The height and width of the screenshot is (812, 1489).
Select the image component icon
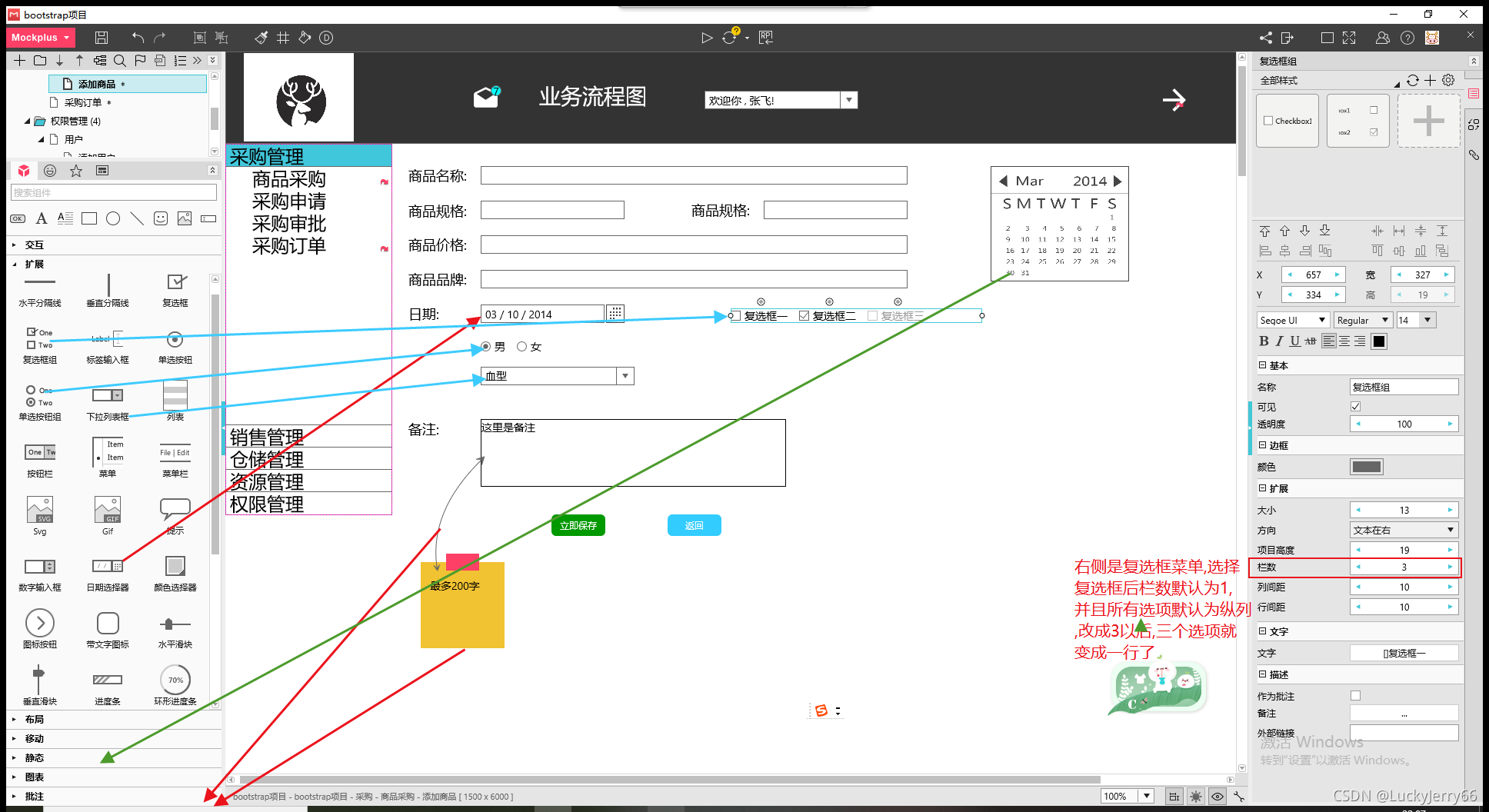[x=185, y=218]
